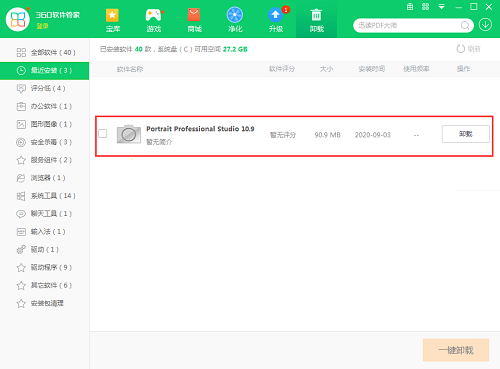Click the 暂无简介 description text
Screen dimensions: 500x369
pos(159,142)
